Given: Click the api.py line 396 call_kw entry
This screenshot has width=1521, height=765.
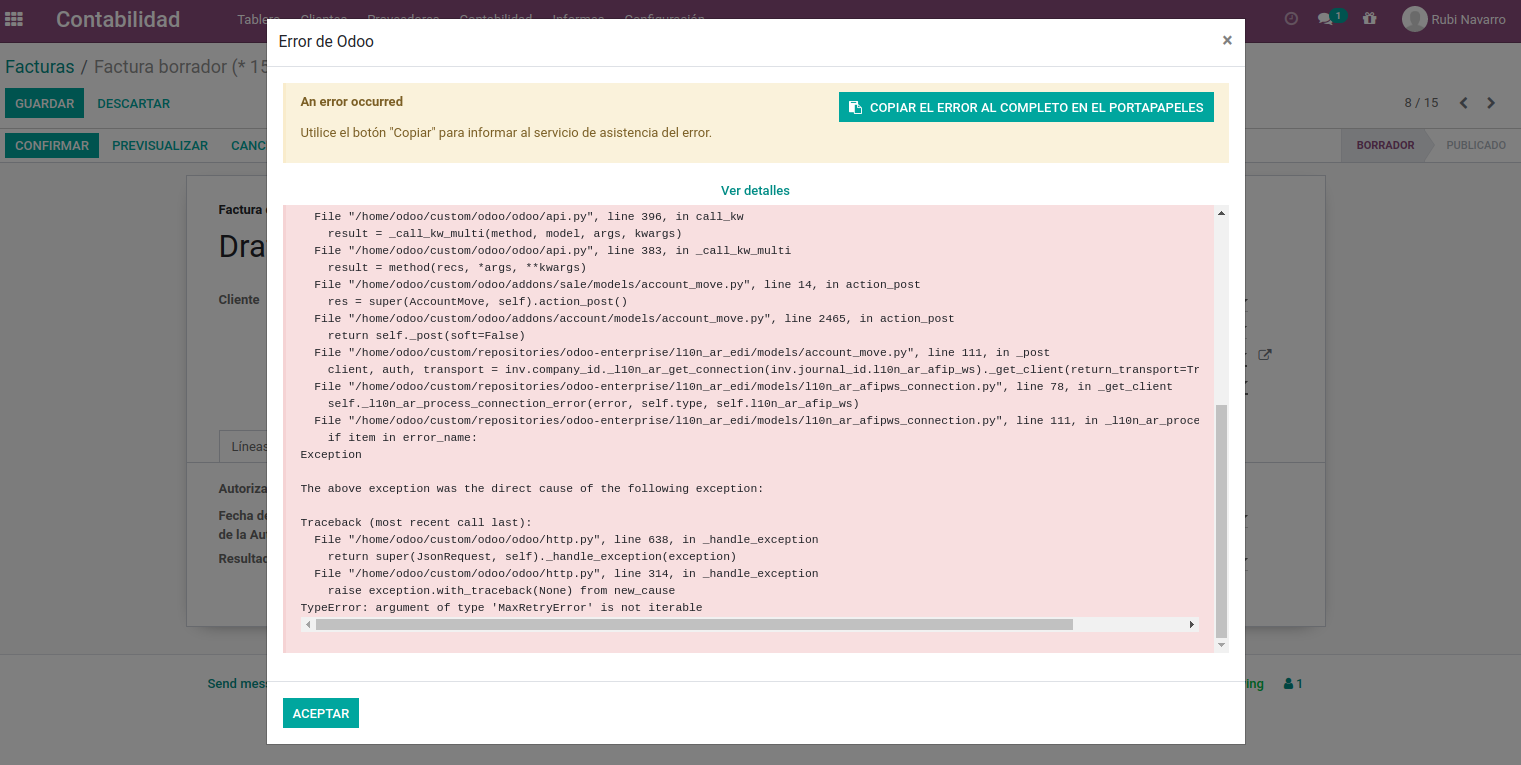Looking at the screenshot, I should [x=529, y=217].
